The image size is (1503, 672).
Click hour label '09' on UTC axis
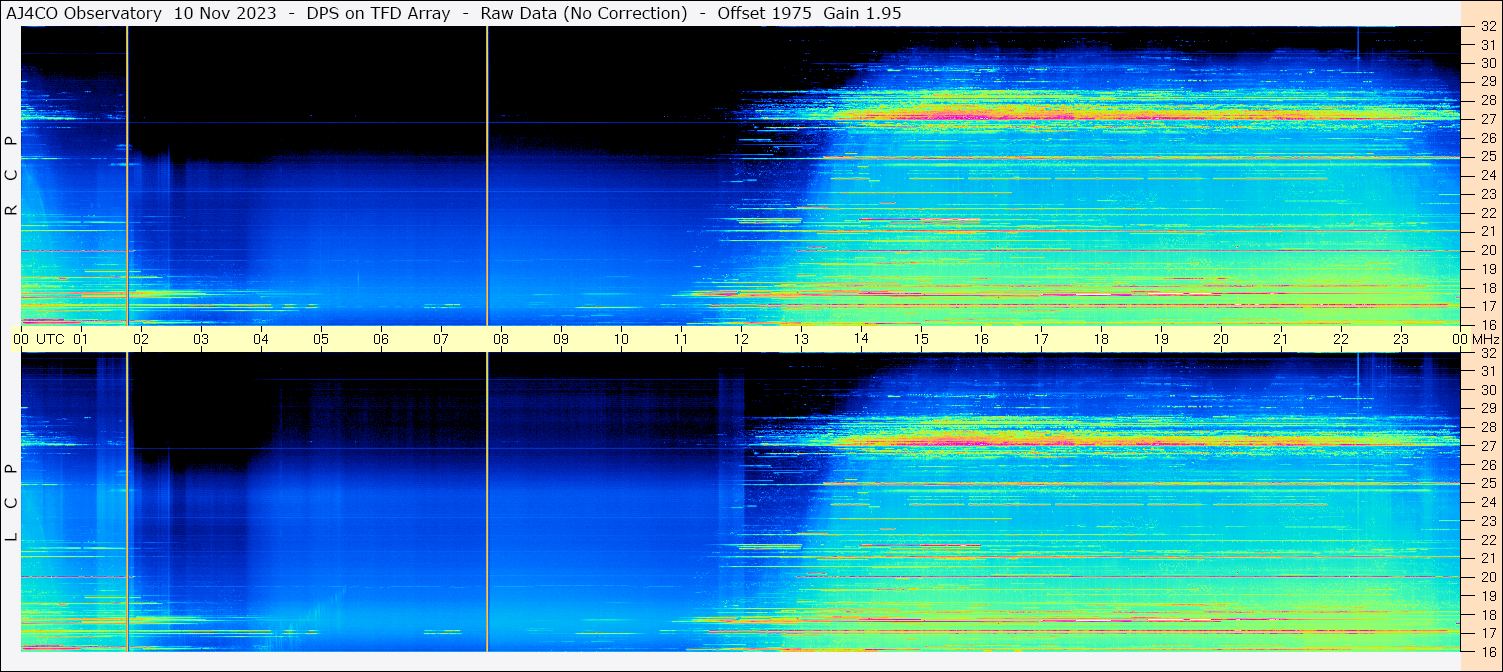[x=561, y=339]
